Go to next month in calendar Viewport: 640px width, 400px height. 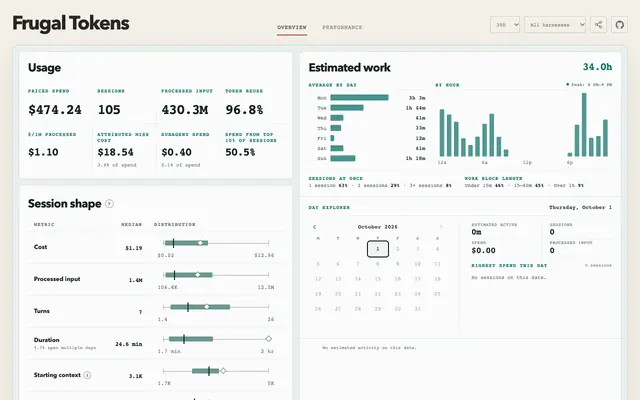coord(441,227)
